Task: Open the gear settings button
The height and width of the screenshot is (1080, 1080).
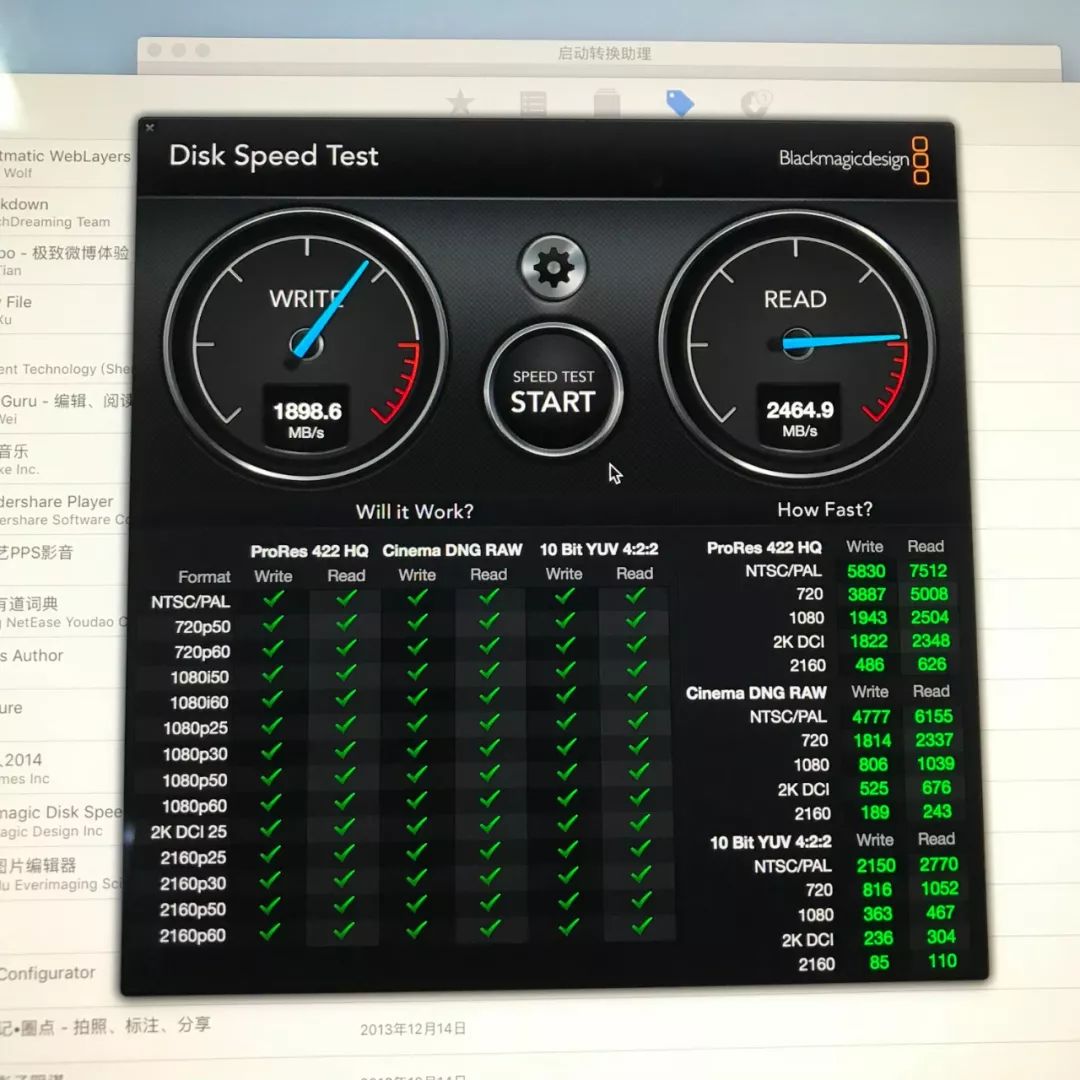Action: [553, 268]
